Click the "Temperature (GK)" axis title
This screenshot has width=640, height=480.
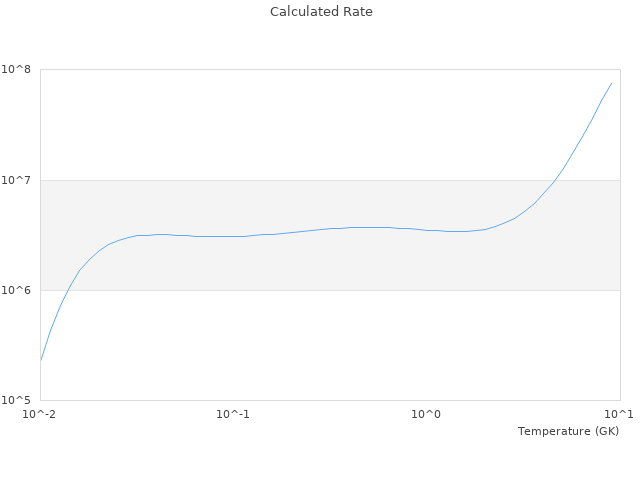(x=568, y=431)
